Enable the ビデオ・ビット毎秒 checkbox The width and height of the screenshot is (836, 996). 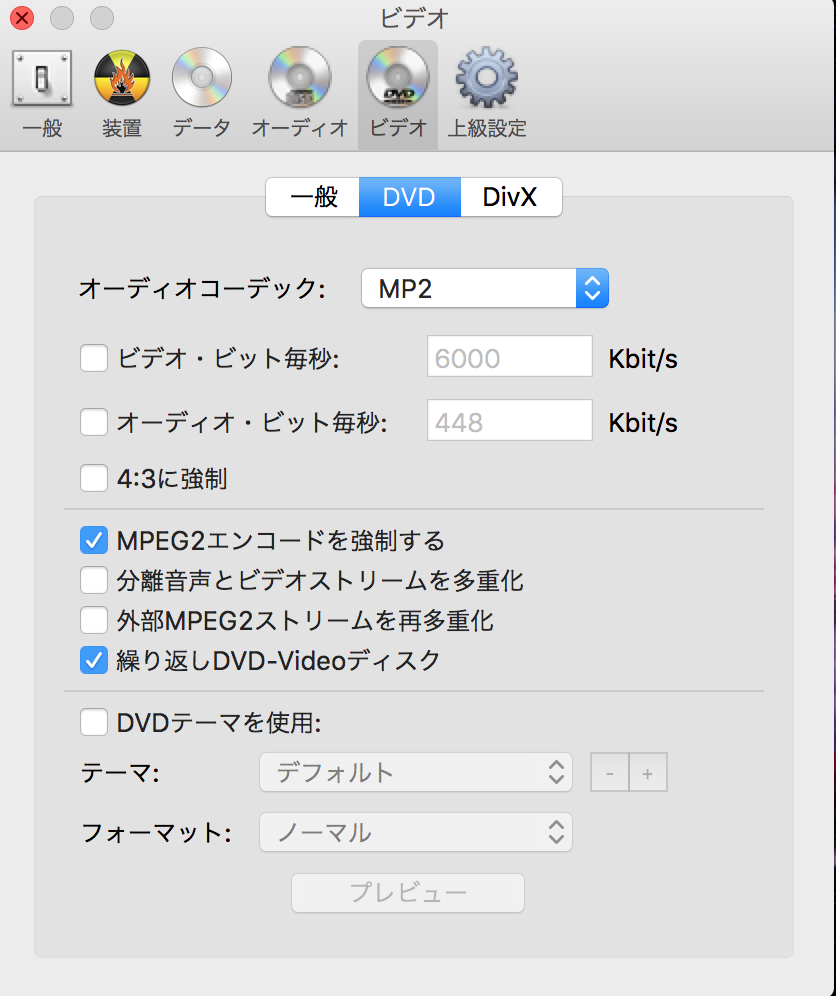94,358
